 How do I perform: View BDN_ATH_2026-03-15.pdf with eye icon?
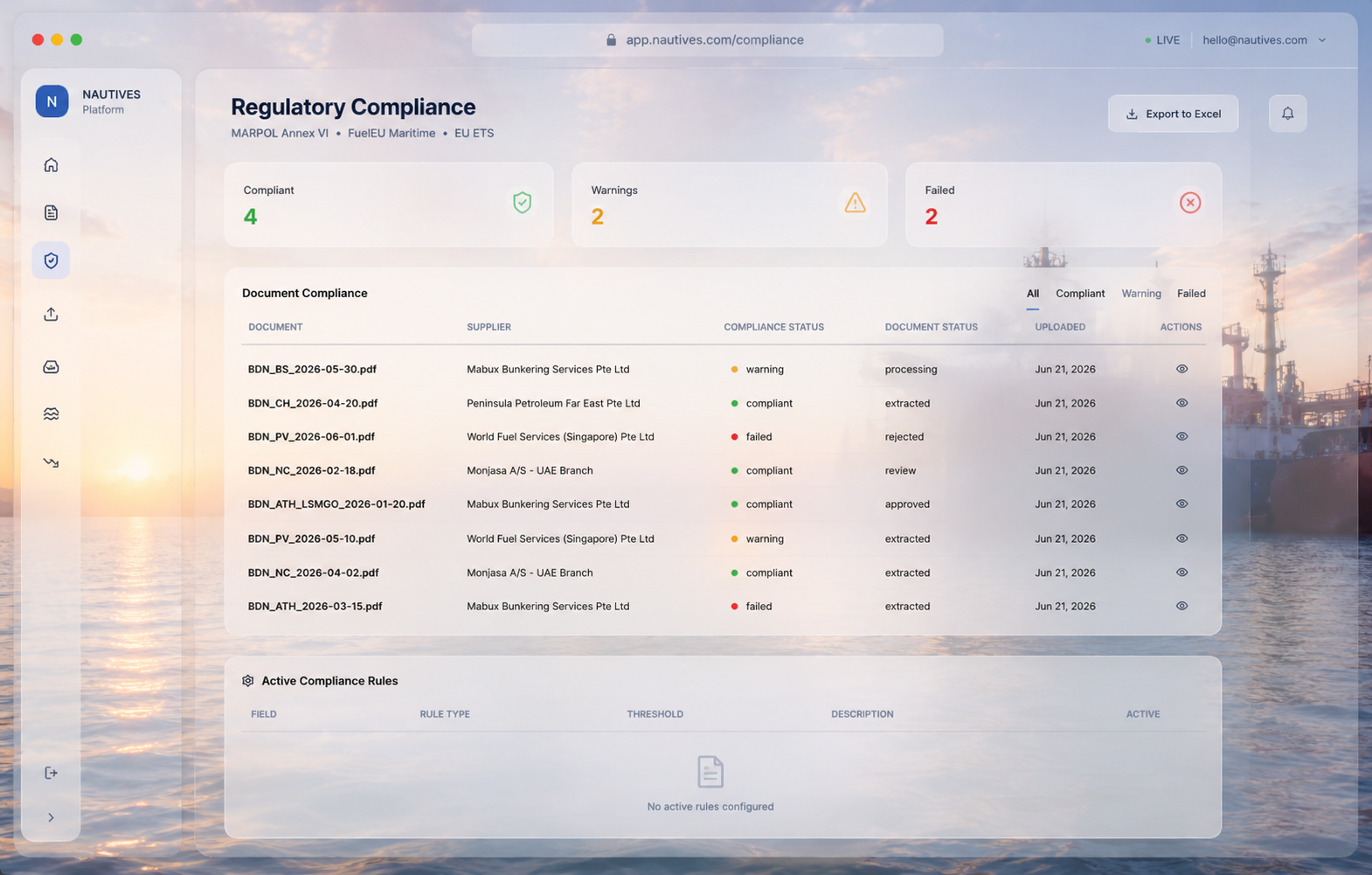click(1181, 606)
